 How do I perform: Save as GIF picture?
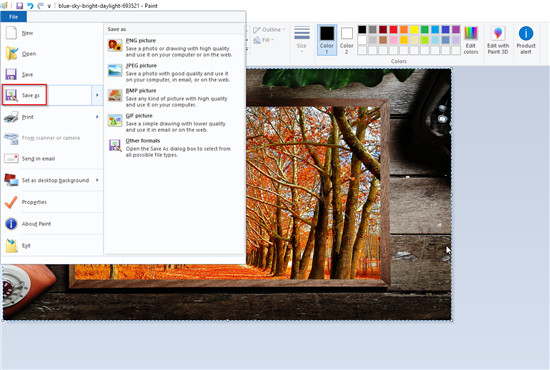[174, 123]
